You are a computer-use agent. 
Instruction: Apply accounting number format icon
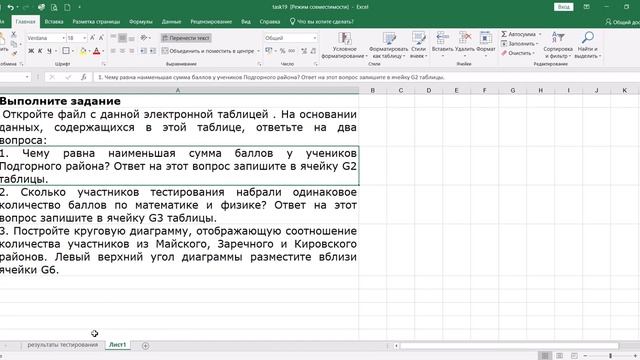269,51
